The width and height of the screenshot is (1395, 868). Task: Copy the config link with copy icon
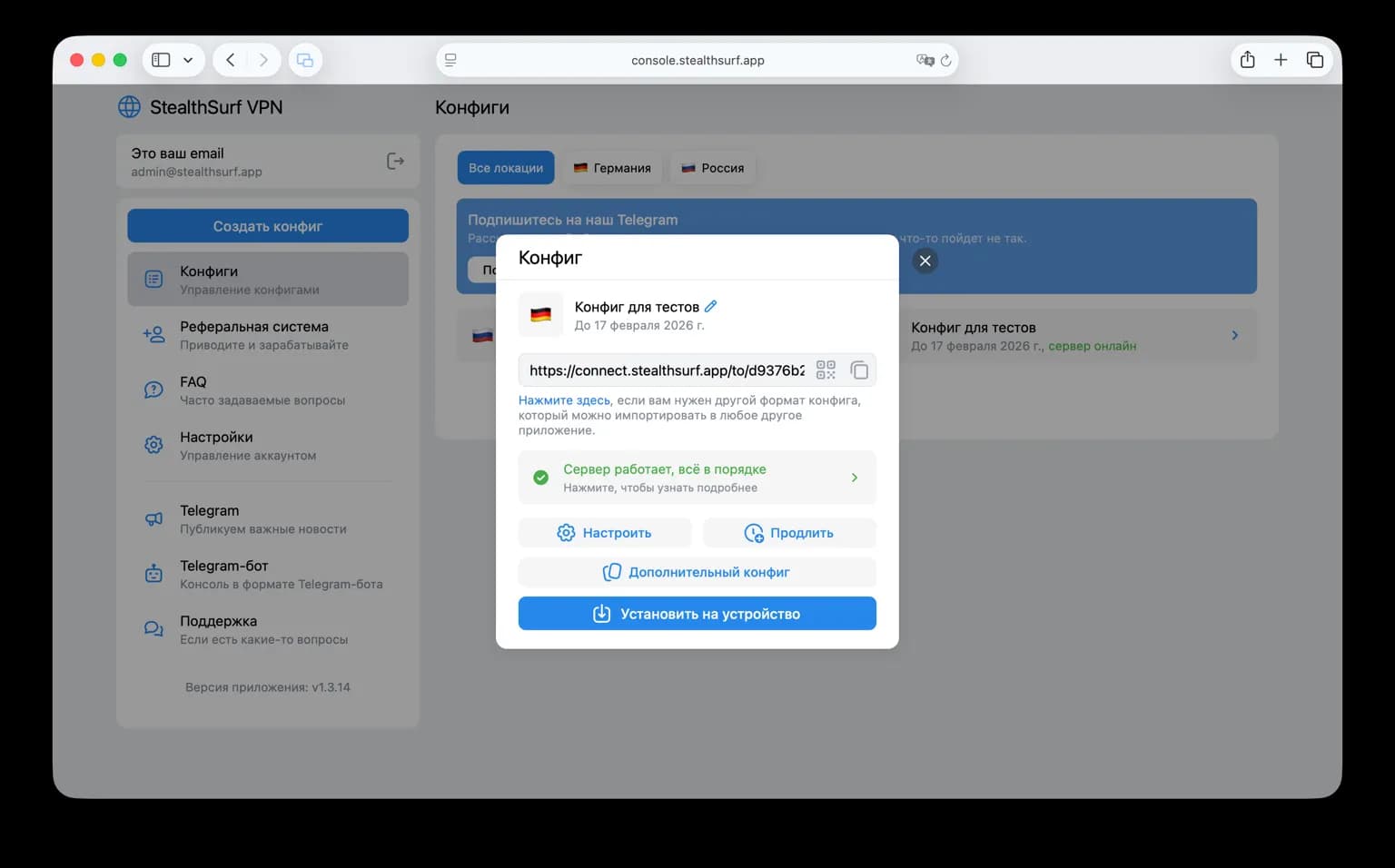pyautogui.click(x=859, y=370)
